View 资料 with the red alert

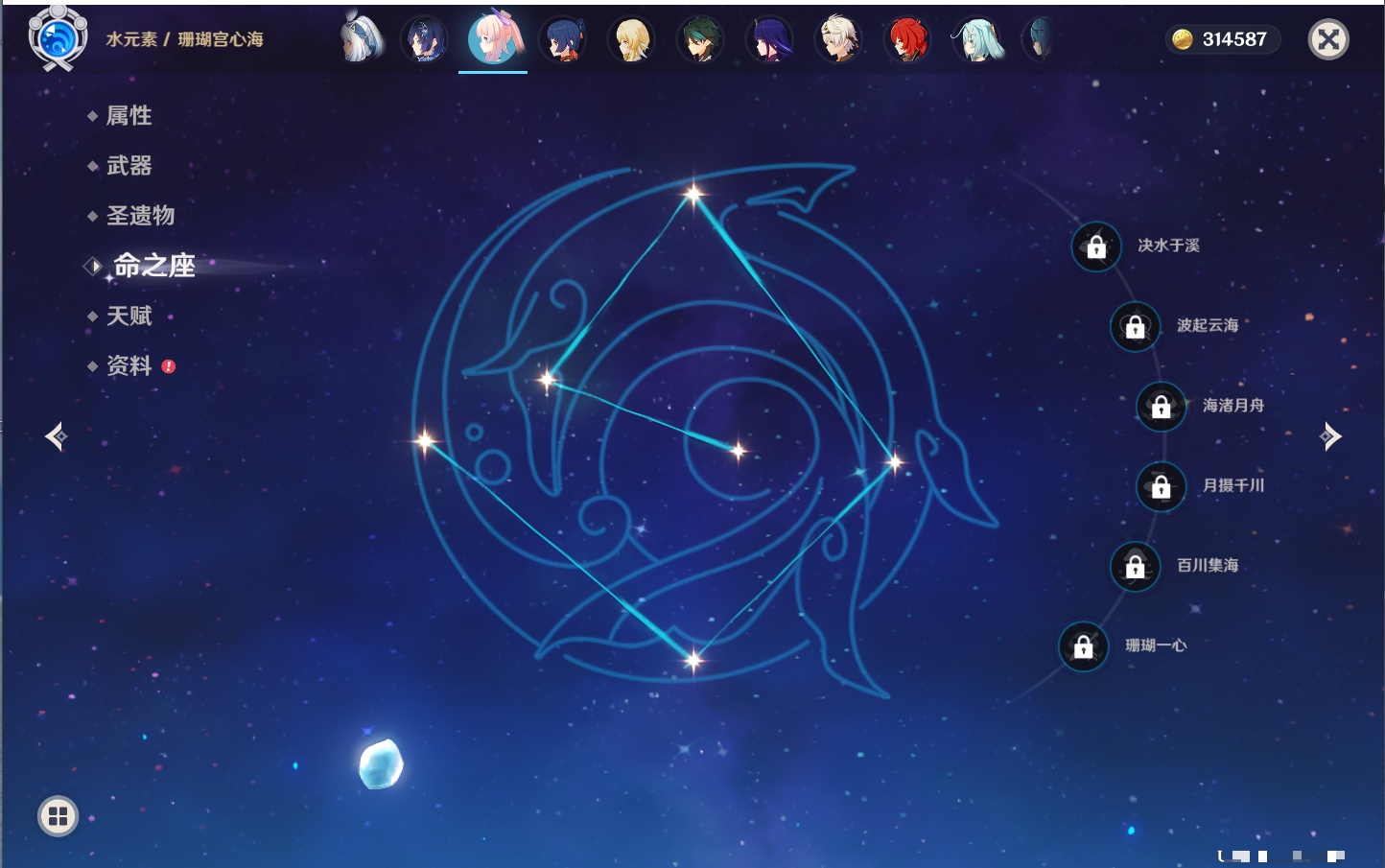click(129, 365)
